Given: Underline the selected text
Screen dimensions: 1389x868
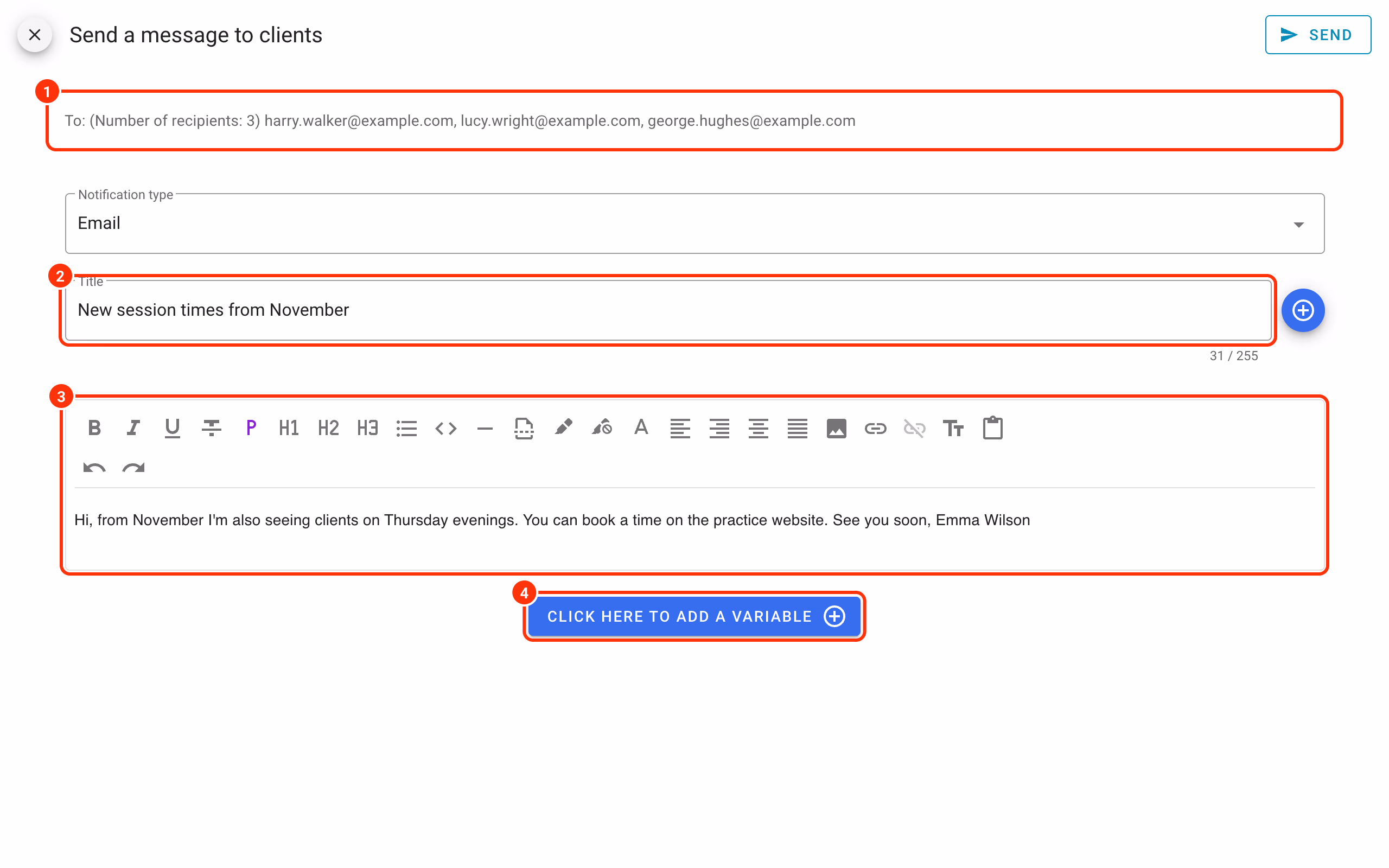Looking at the screenshot, I should [172, 427].
